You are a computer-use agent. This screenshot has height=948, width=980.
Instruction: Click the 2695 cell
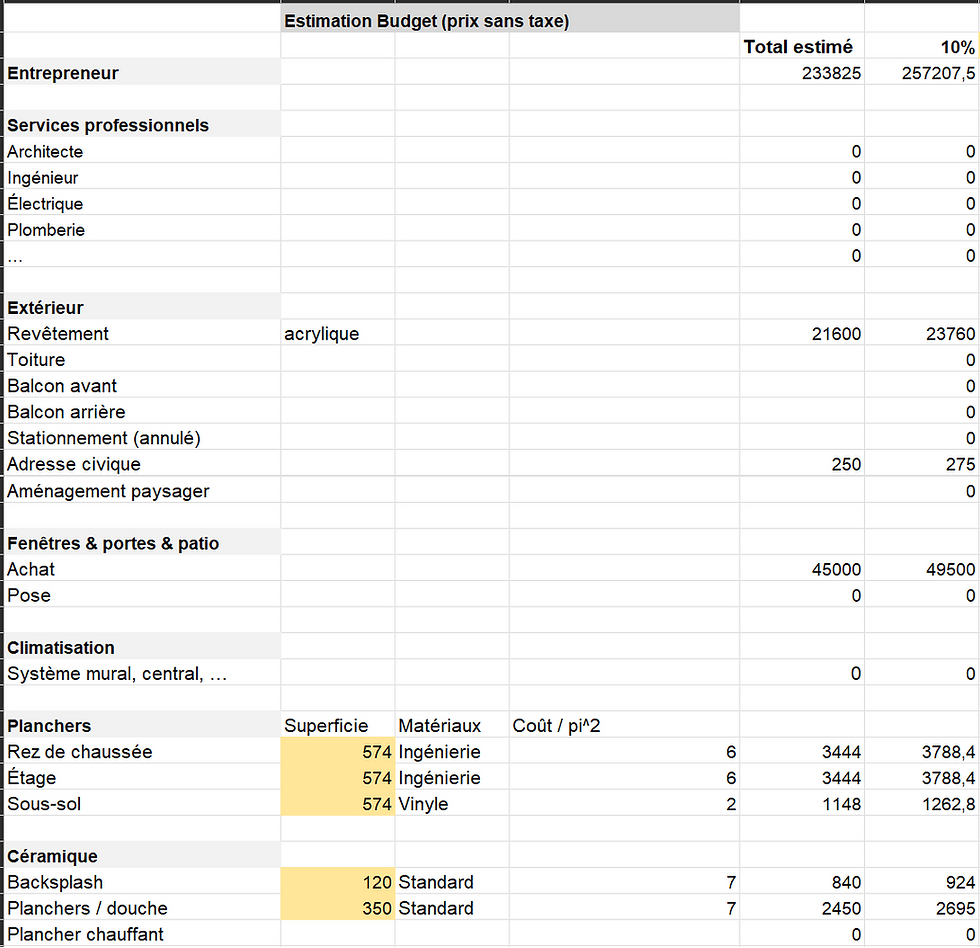tap(922, 909)
